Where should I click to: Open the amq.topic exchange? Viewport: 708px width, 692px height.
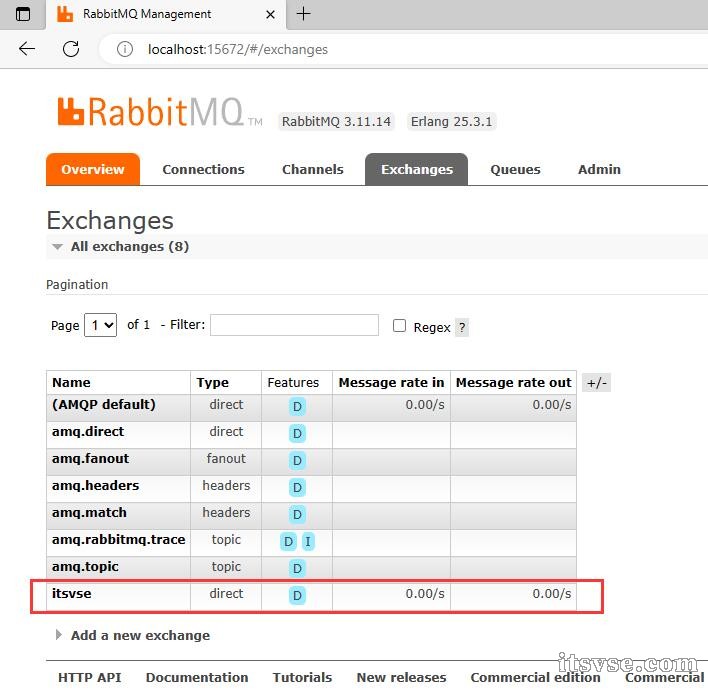85,567
